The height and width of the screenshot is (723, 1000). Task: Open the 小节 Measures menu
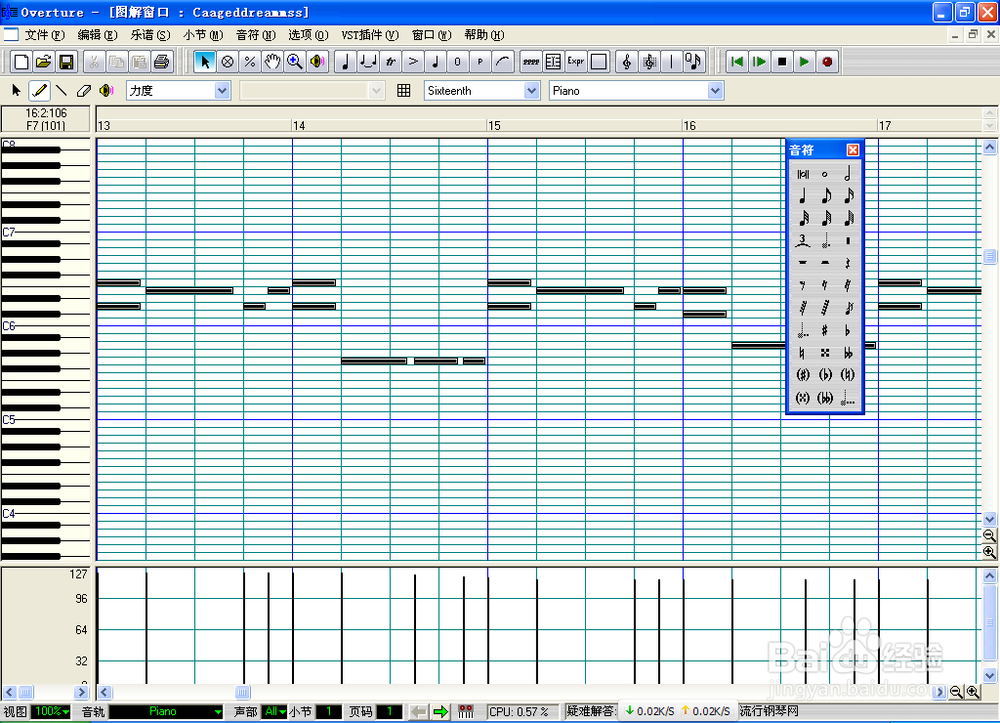[203, 35]
